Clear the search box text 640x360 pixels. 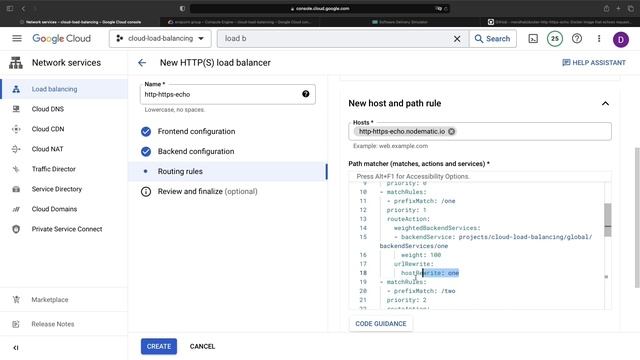click(x=457, y=39)
